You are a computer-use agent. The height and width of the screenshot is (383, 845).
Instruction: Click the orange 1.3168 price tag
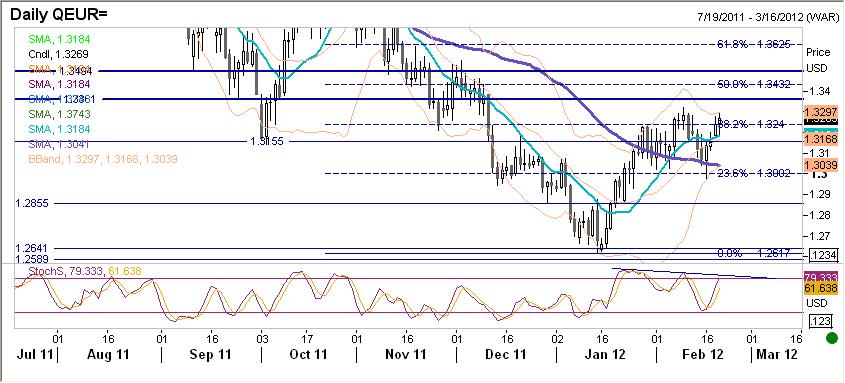[x=821, y=140]
